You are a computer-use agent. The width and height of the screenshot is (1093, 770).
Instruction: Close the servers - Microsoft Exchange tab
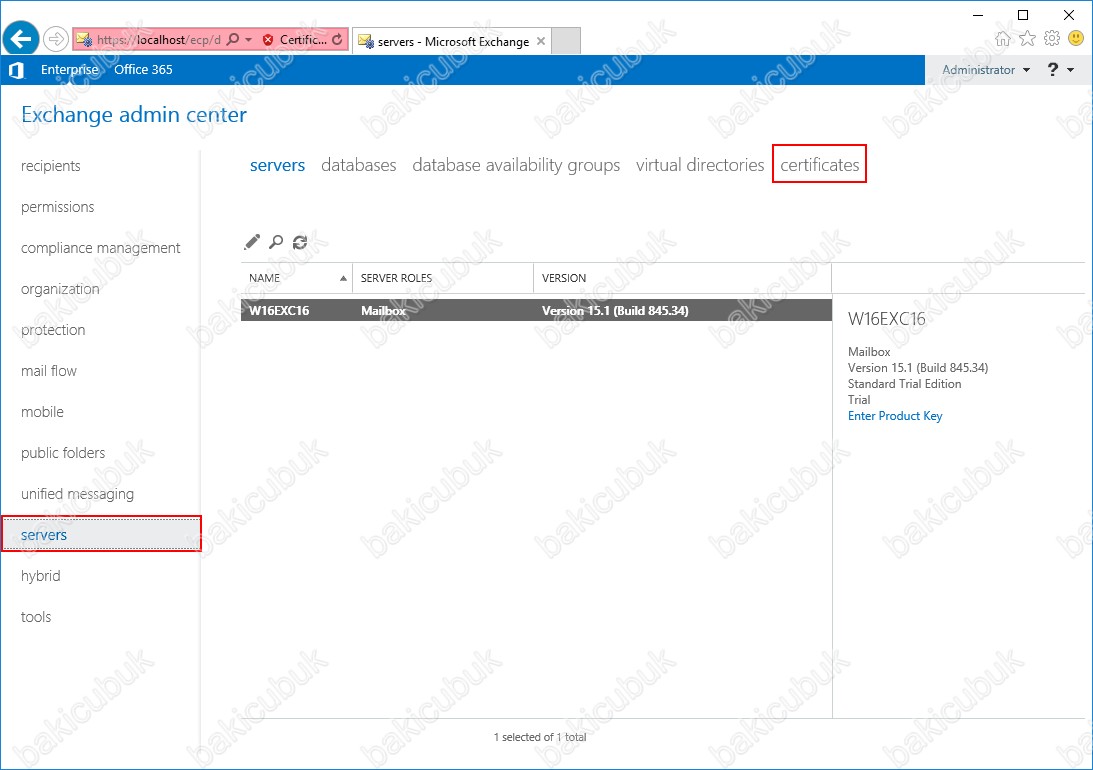[541, 41]
